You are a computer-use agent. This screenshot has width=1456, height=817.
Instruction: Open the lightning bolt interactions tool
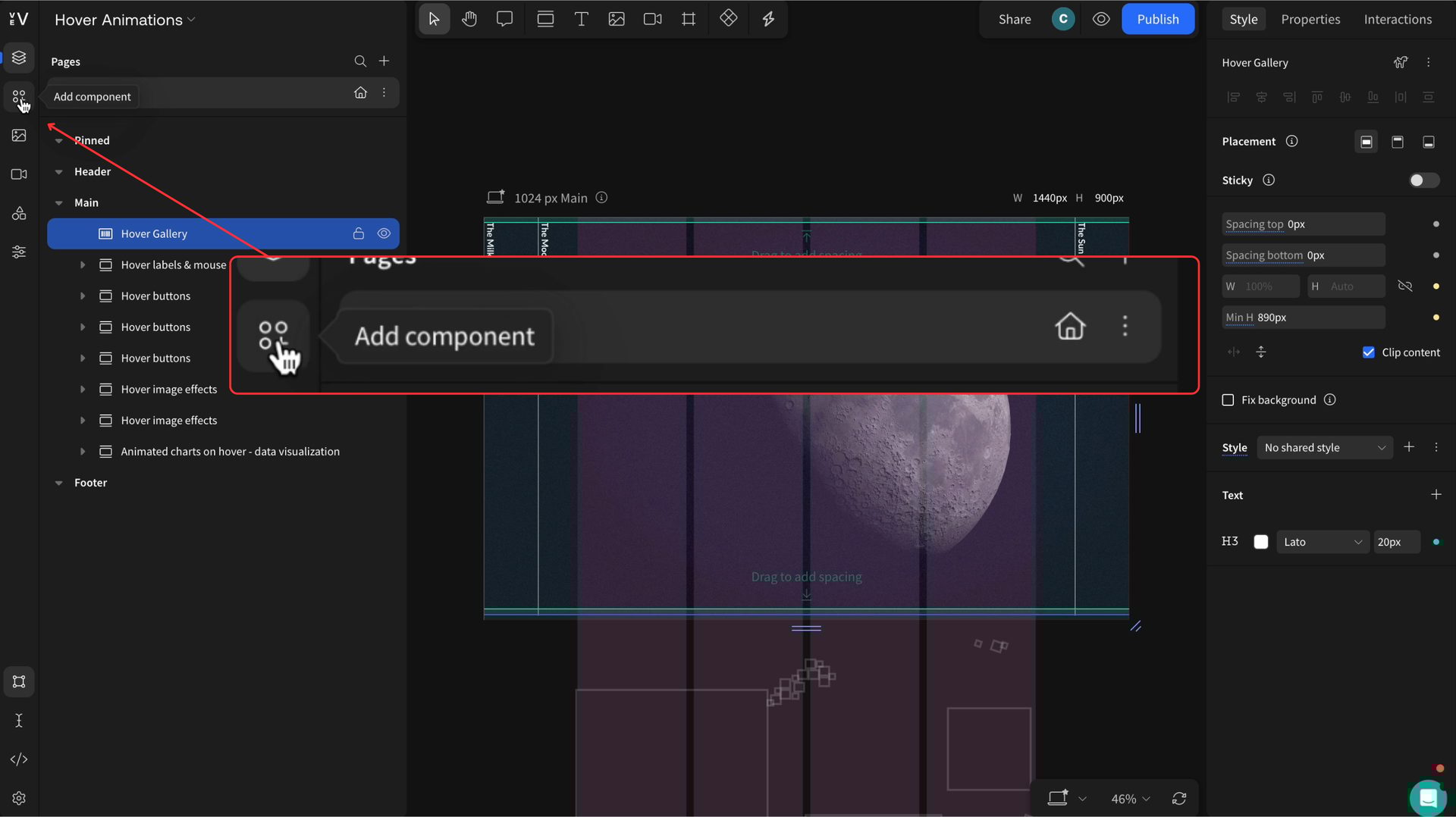(x=768, y=19)
